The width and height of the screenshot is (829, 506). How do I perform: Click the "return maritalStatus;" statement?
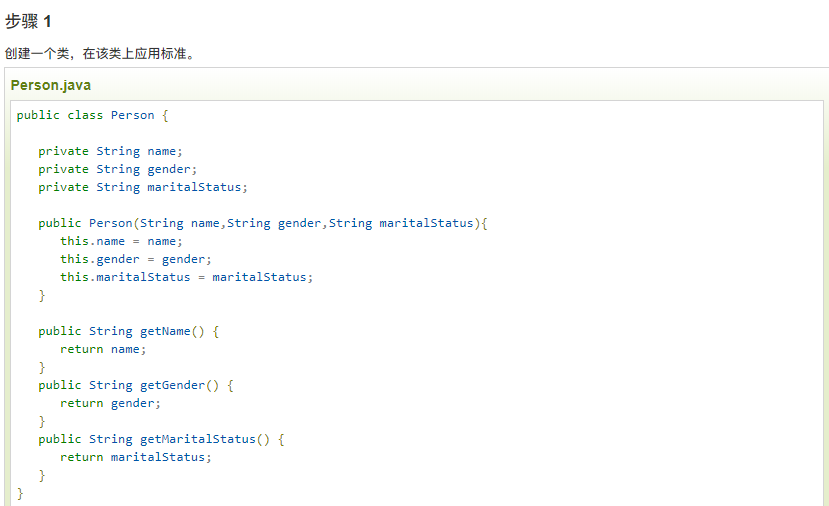point(136,457)
